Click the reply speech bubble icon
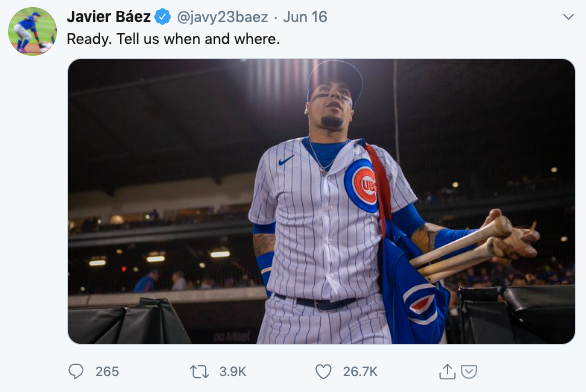586x392 pixels. point(76,371)
